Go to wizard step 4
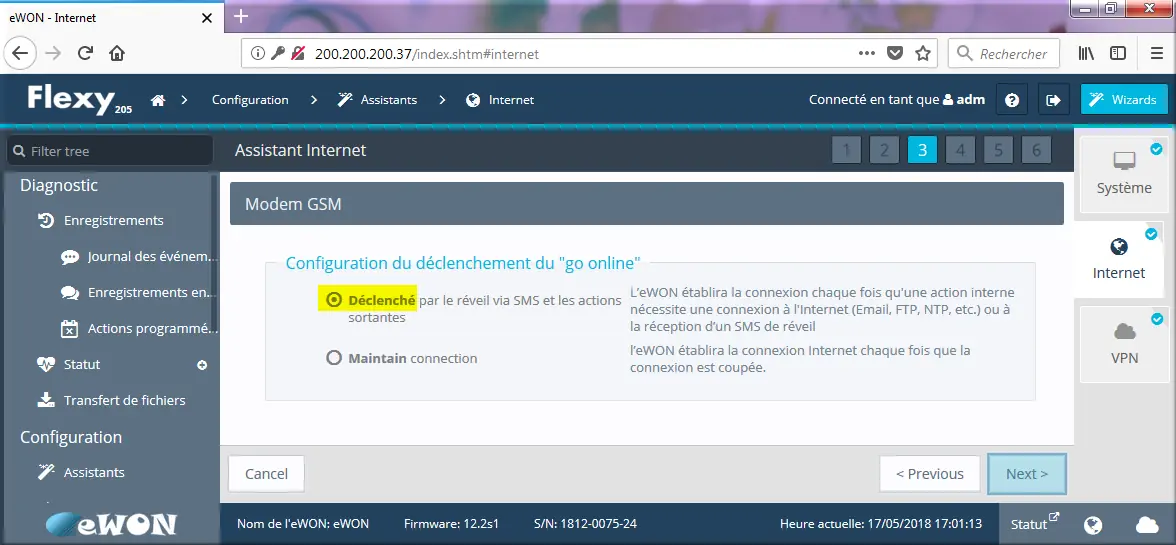The width and height of the screenshot is (1176, 545). (x=959, y=151)
